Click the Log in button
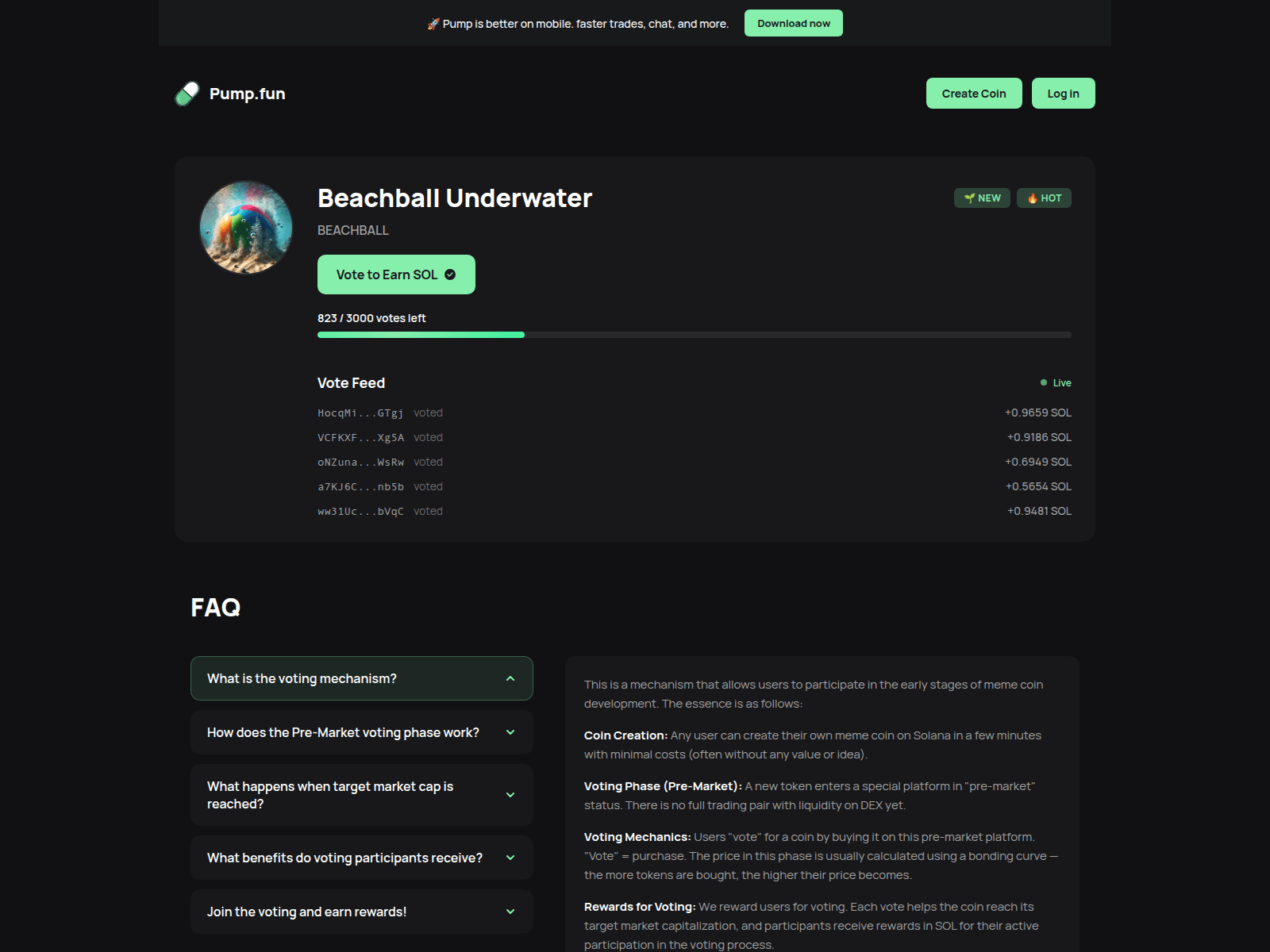 (1064, 94)
